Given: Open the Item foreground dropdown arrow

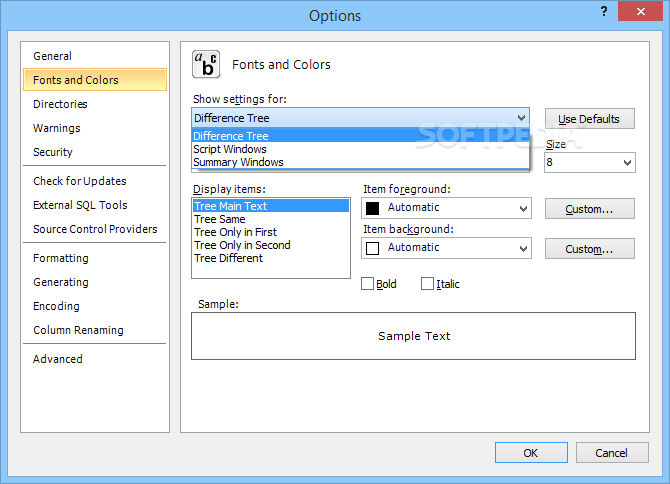Looking at the screenshot, I should 523,208.
